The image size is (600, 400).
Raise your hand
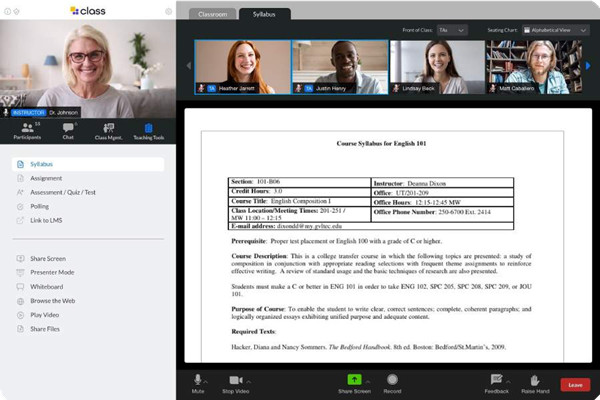point(538,380)
